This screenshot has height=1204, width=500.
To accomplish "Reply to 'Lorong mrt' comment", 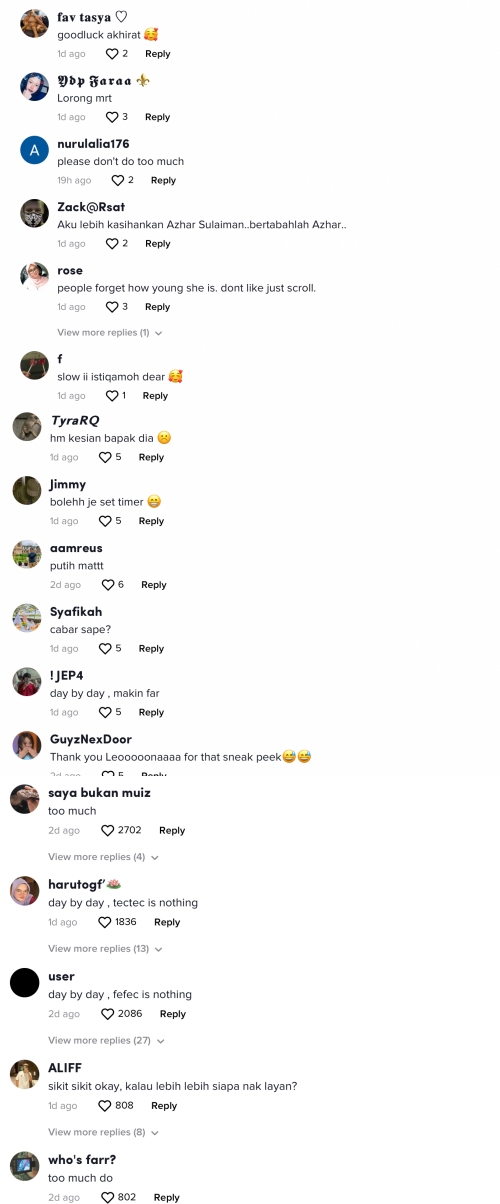I will coord(157,117).
